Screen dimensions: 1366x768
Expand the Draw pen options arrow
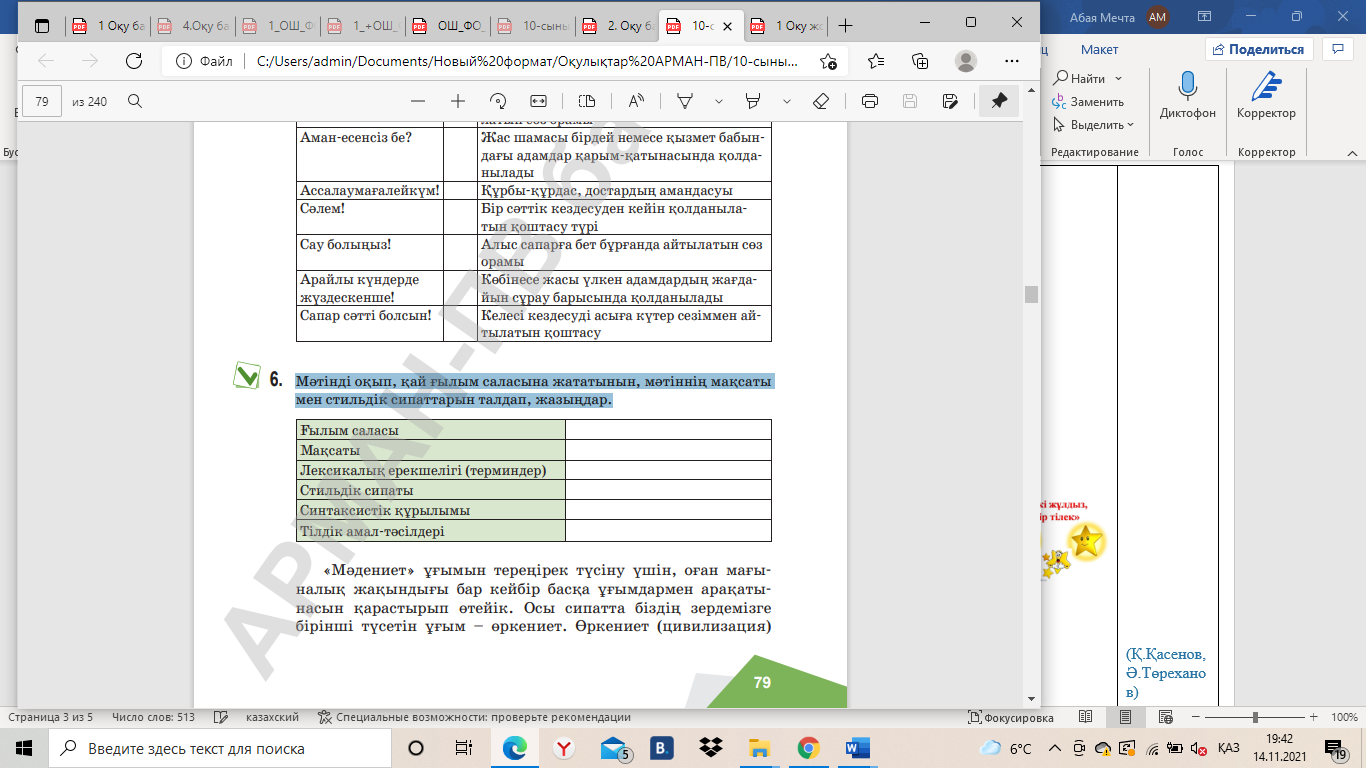pyautogui.click(x=719, y=101)
